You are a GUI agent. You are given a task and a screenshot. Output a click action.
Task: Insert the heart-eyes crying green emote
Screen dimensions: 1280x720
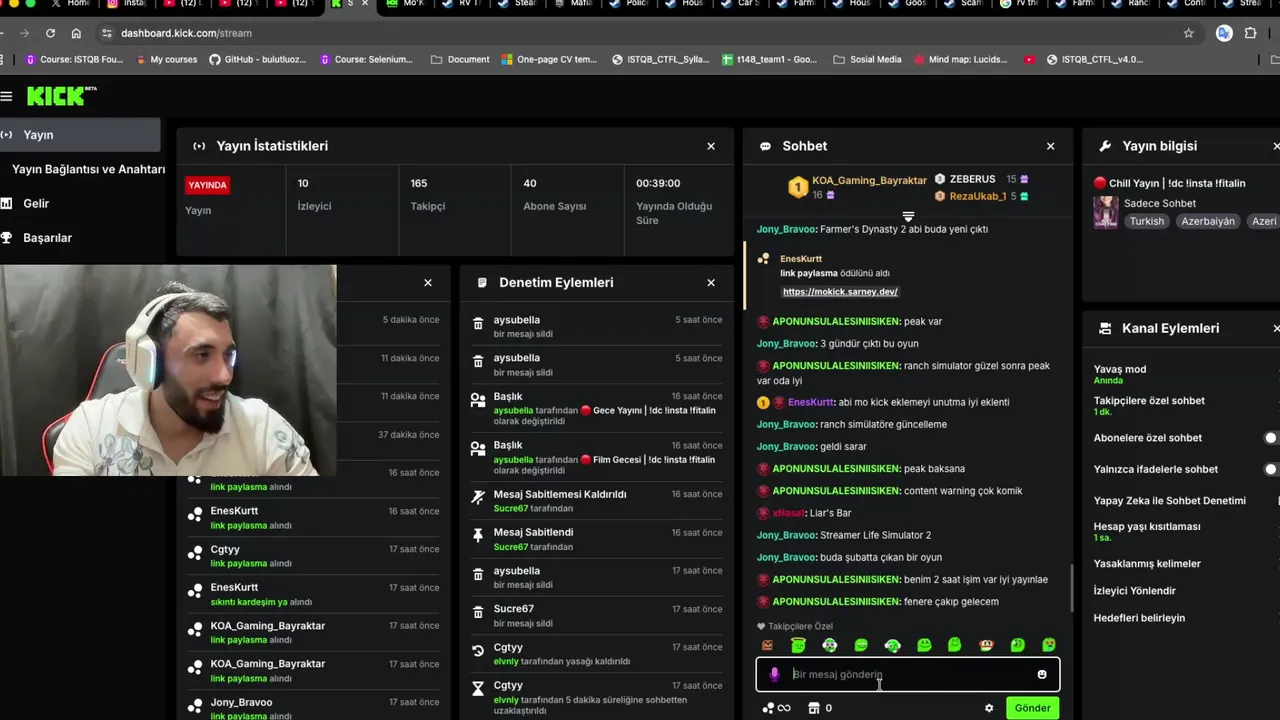(x=1049, y=645)
